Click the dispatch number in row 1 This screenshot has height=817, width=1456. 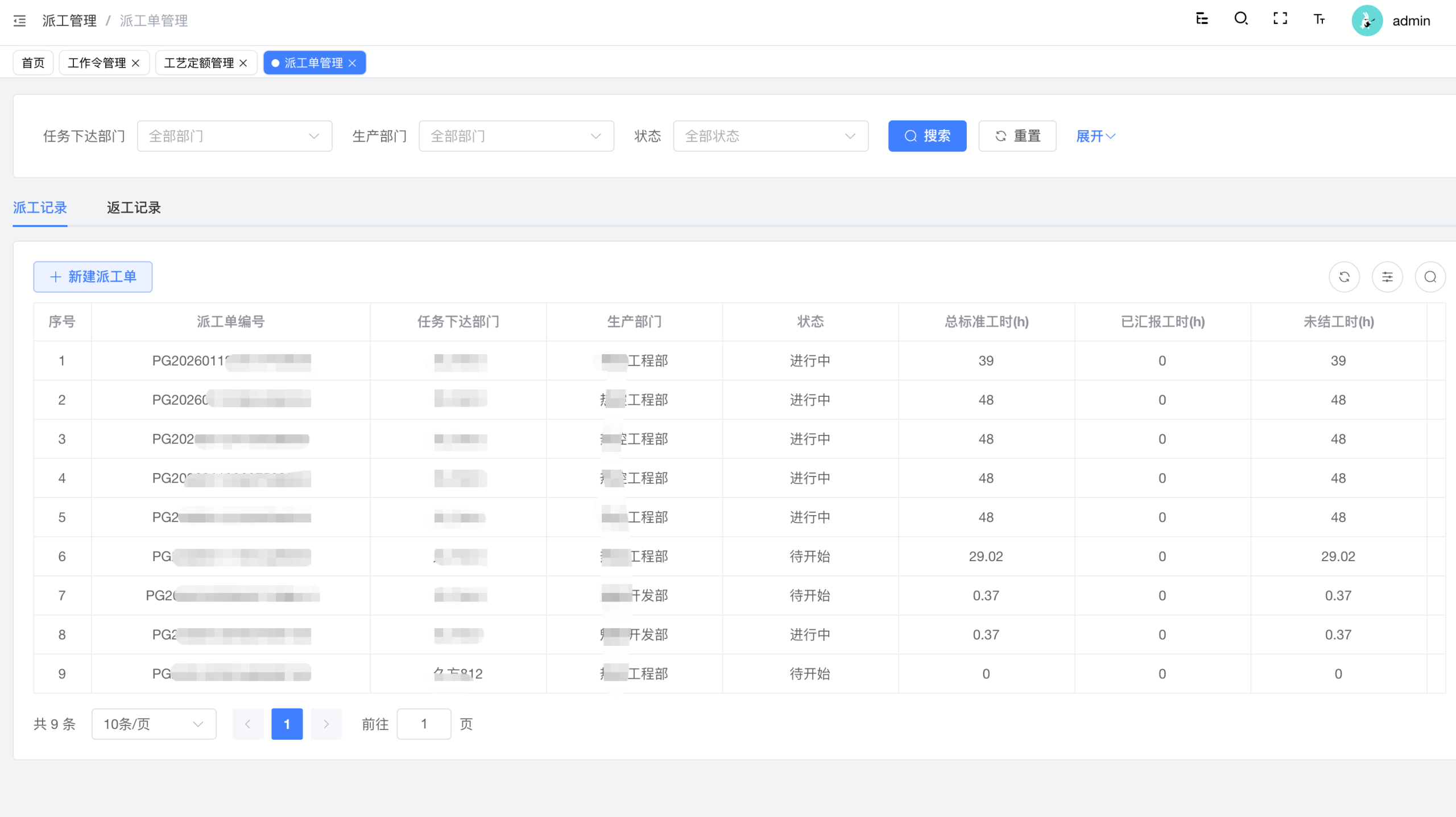click(231, 361)
